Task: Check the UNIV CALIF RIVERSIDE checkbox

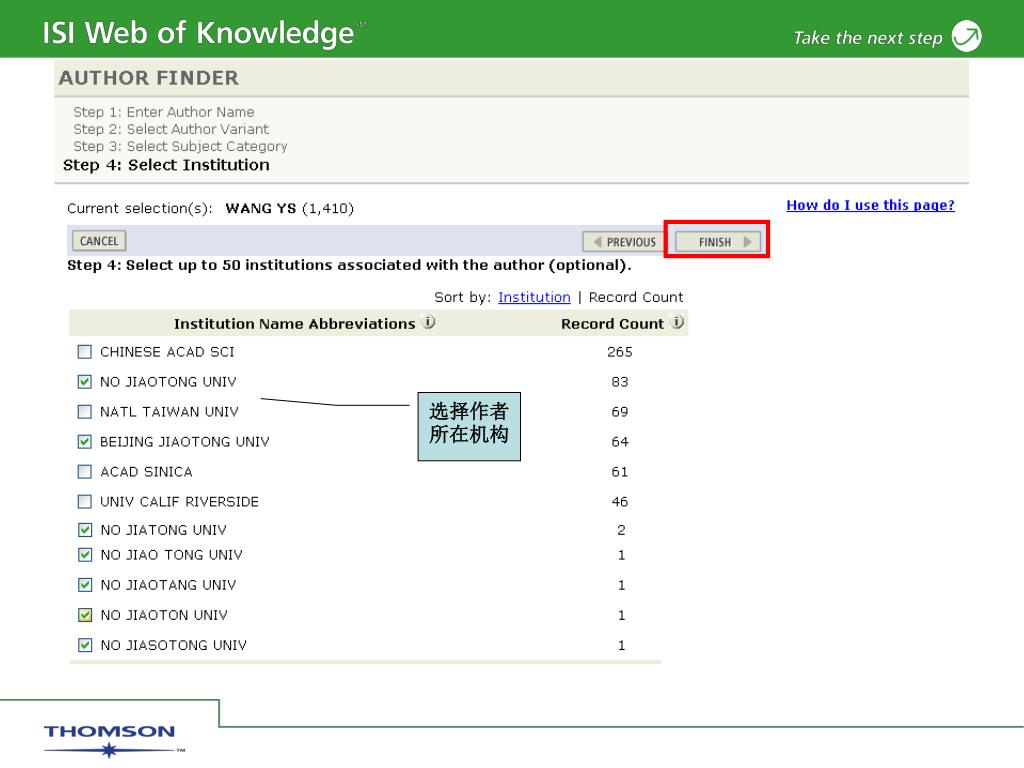Action: coord(84,502)
